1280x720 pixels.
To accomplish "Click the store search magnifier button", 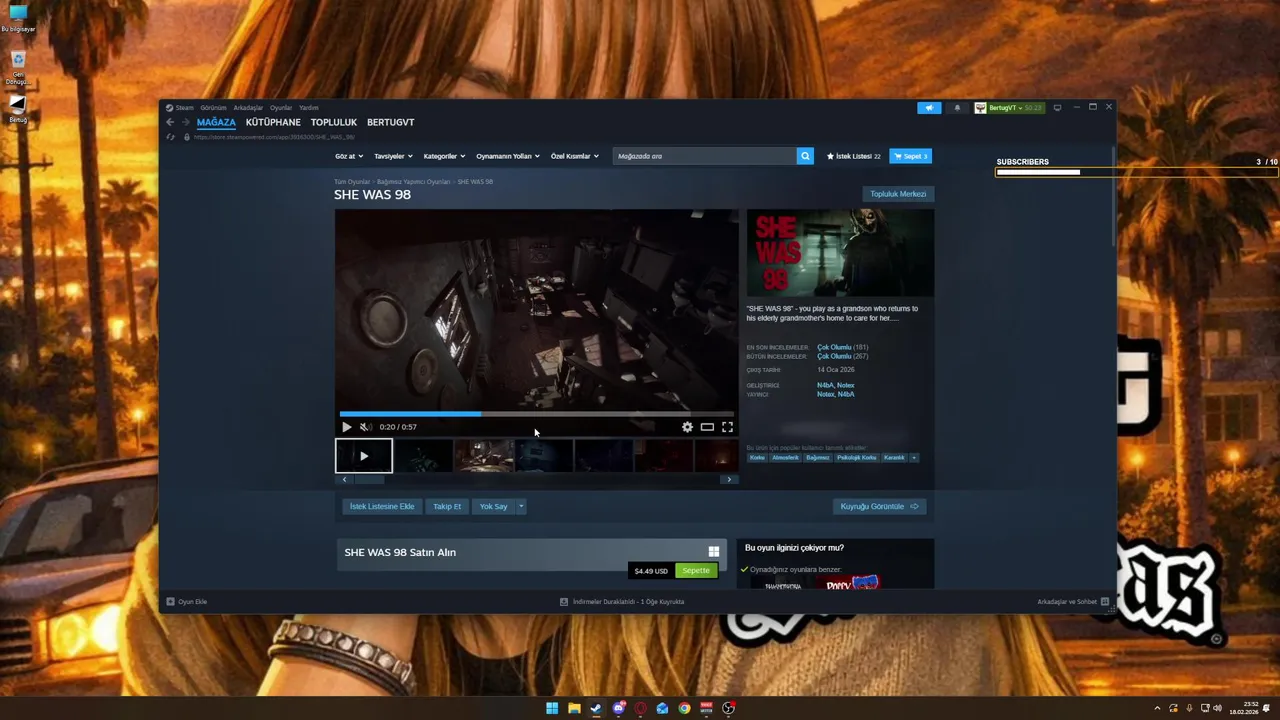I will click(x=805, y=156).
